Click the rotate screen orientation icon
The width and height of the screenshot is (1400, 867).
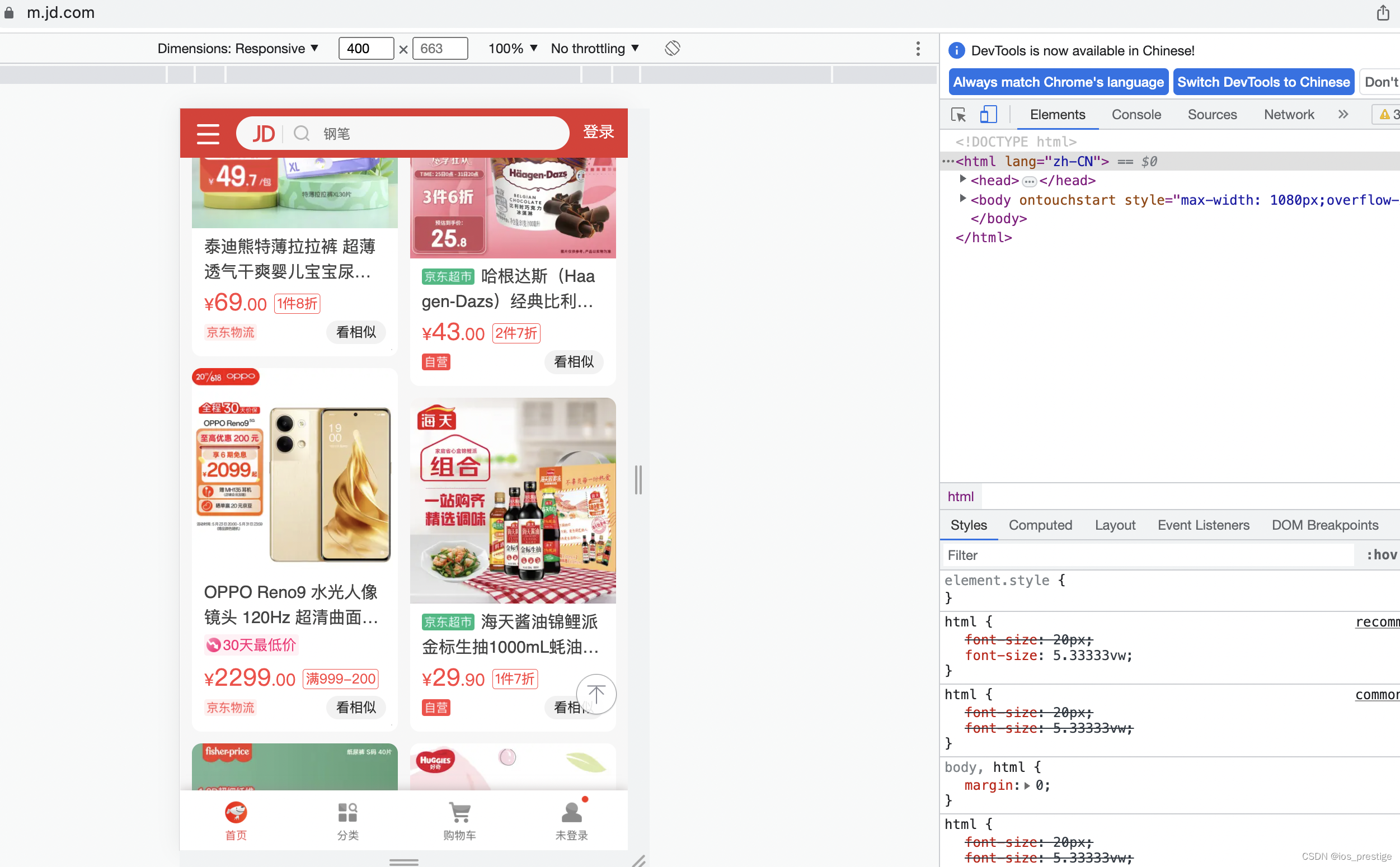(x=672, y=48)
